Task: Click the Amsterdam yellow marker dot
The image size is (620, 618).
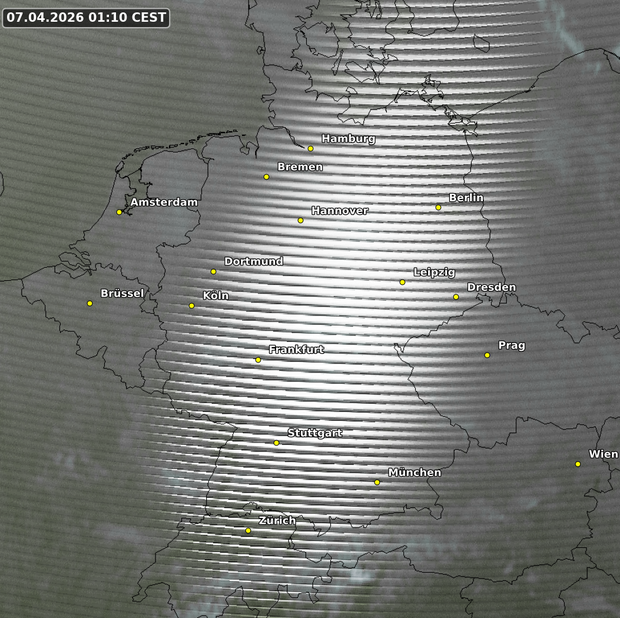Action: coord(119,212)
